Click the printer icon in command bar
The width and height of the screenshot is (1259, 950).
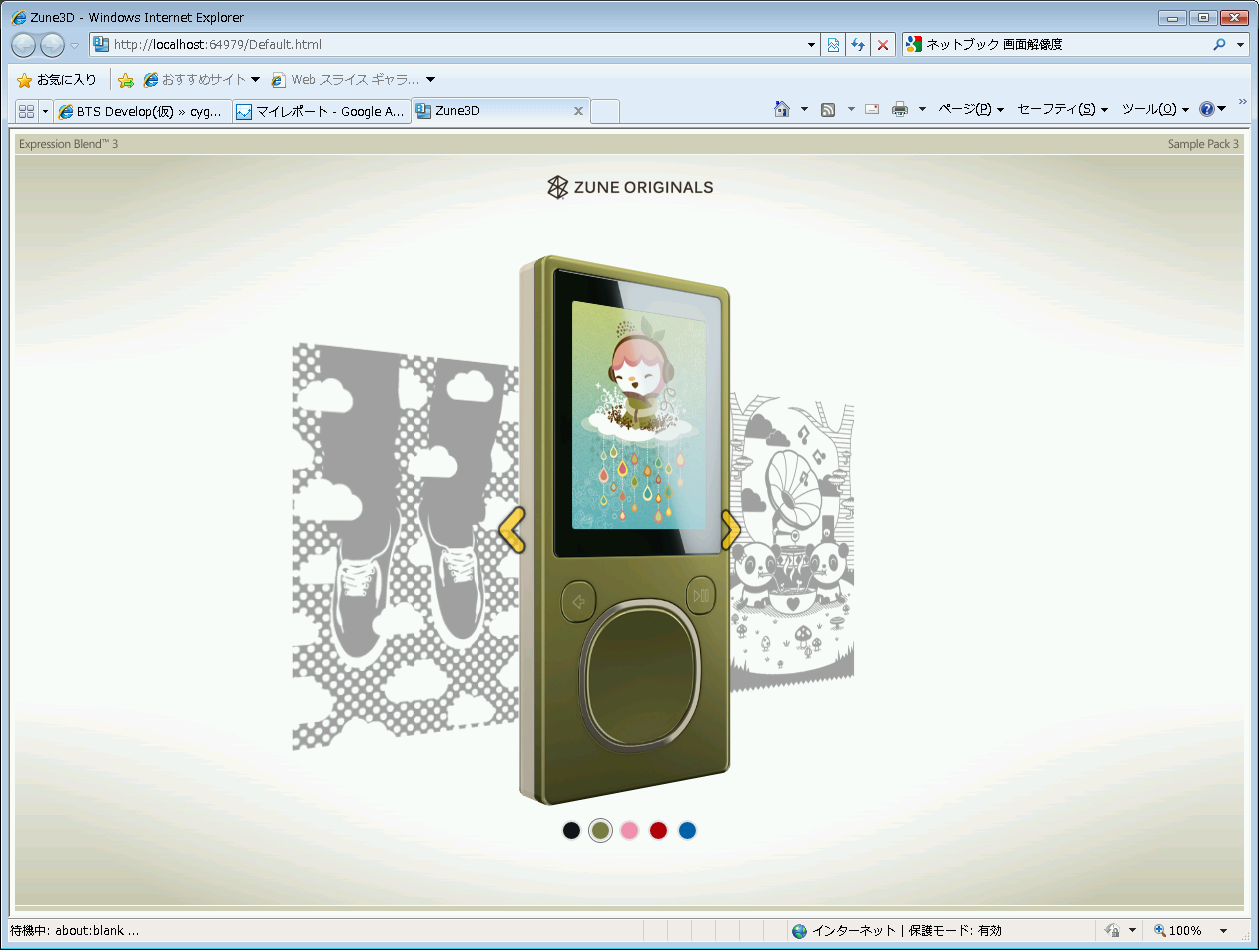coord(900,110)
